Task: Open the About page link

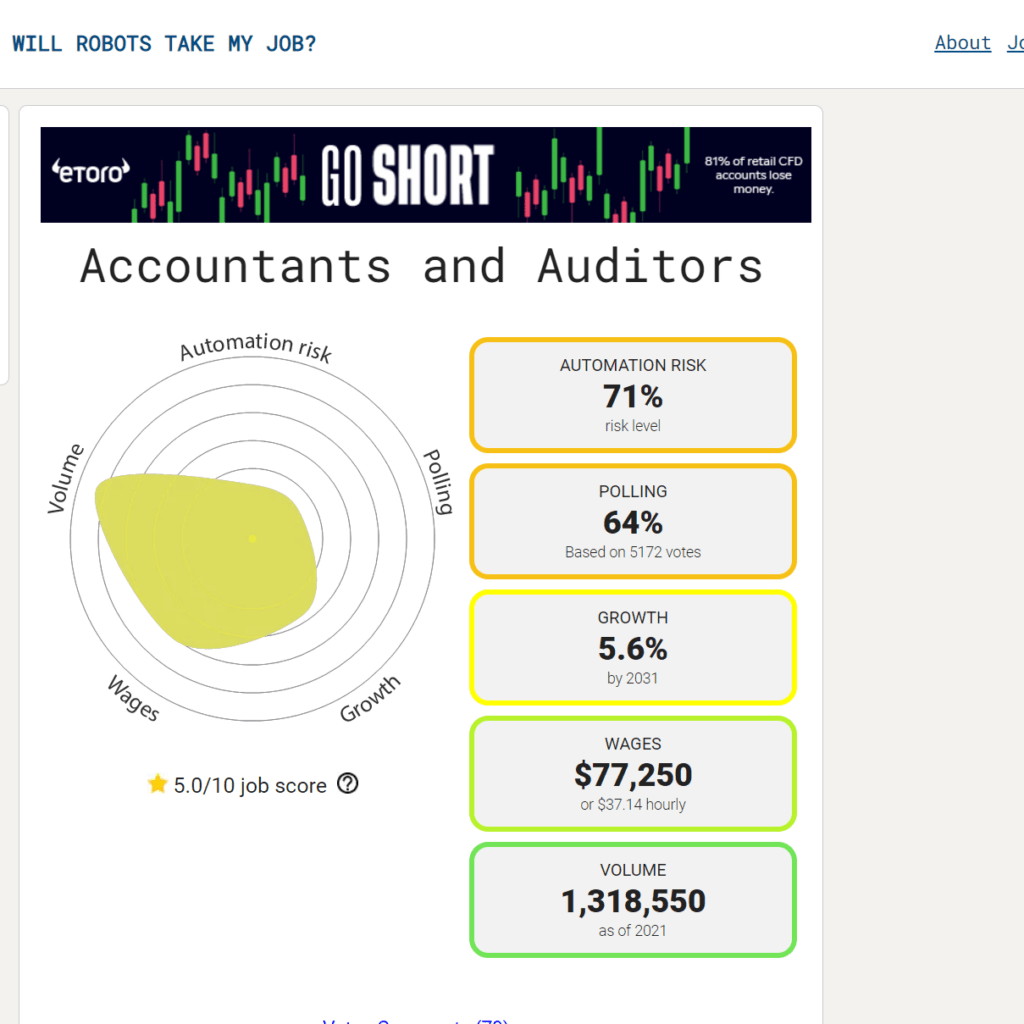Action: pos(963,43)
